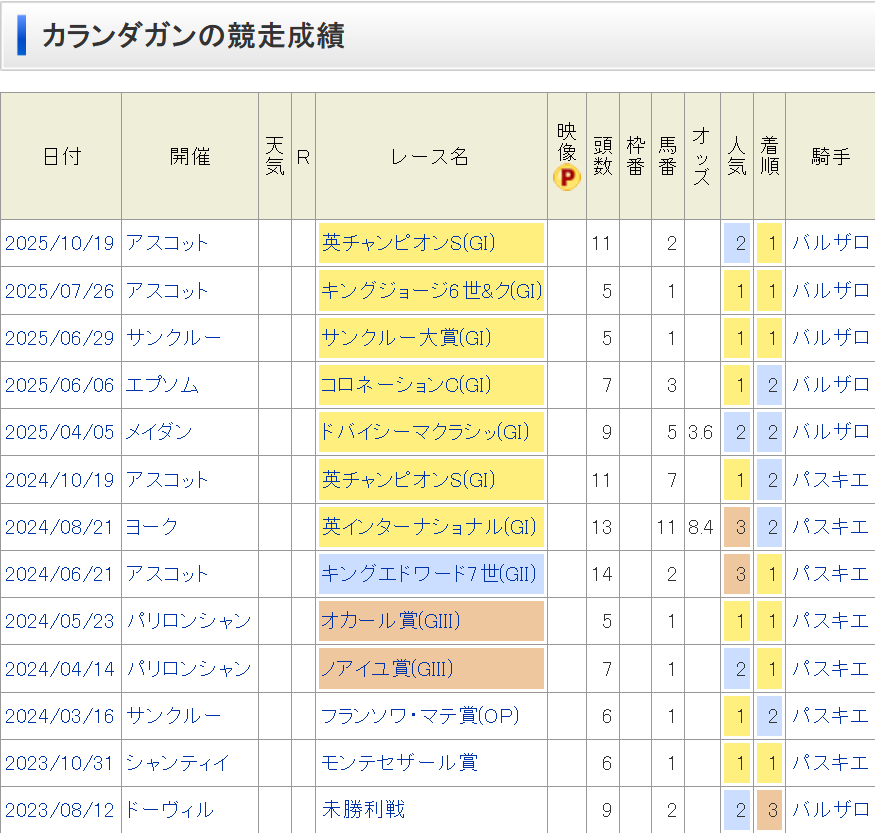The width and height of the screenshot is (875, 833).
Task: Open パリロンシャン venue link in 2024/04/14 row
Action: 189,668
